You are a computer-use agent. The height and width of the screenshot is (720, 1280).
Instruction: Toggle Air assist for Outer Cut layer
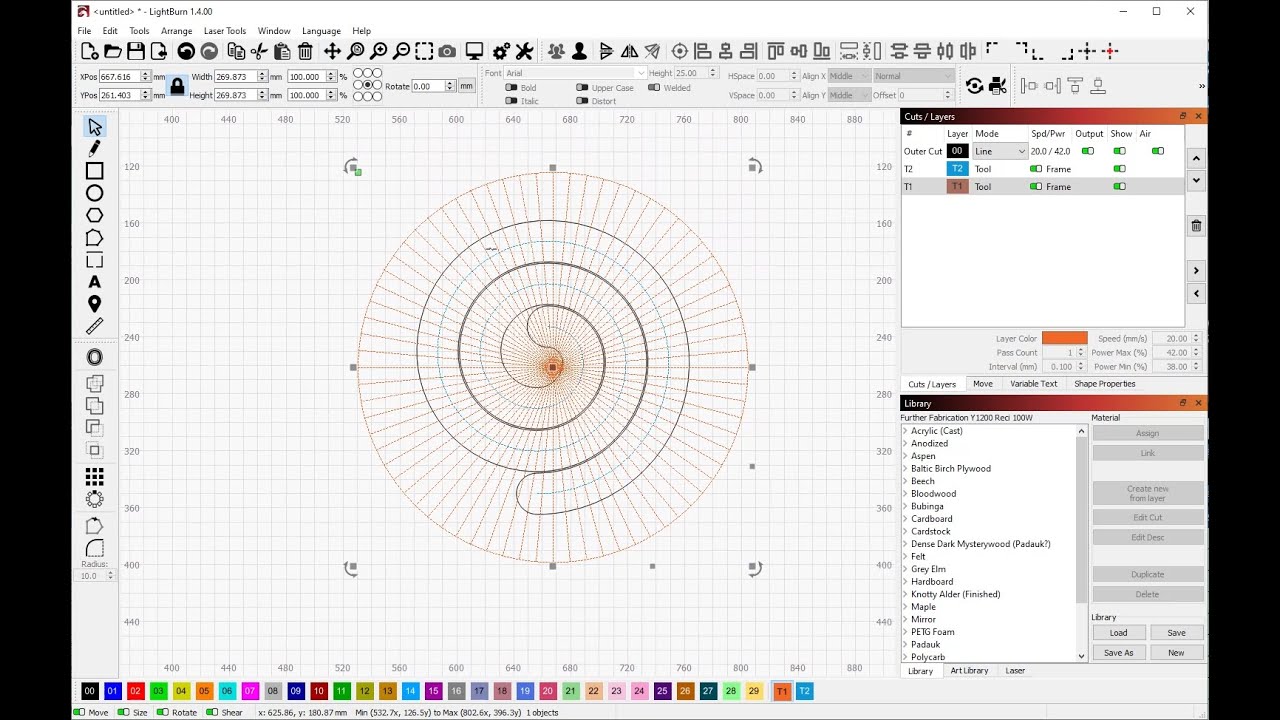(x=1157, y=151)
